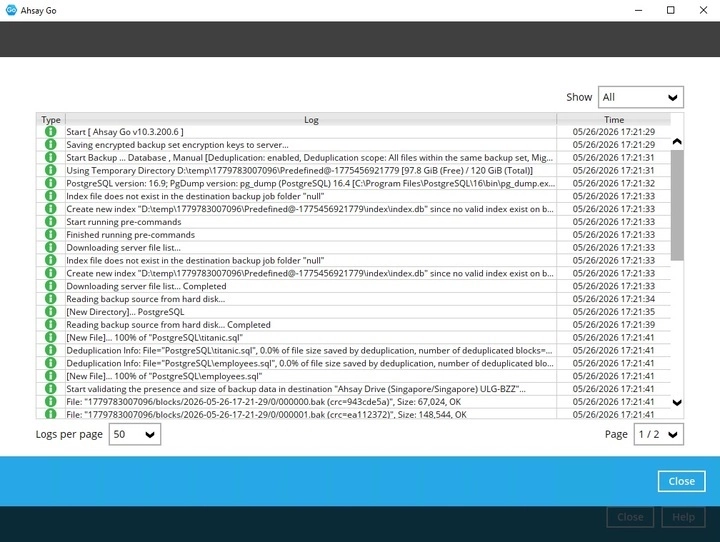Open the Logs per page dropdown showing 50
The width and height of the screenshot is (720, 542).
click(x=135, y=434)
